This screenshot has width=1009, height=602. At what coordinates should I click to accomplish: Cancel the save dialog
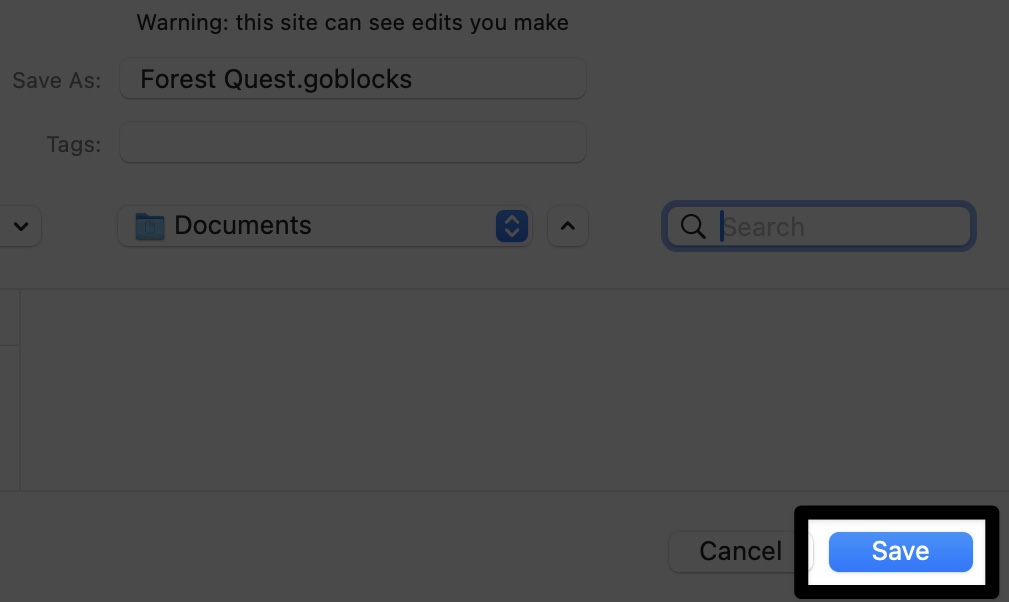(740, 551)
